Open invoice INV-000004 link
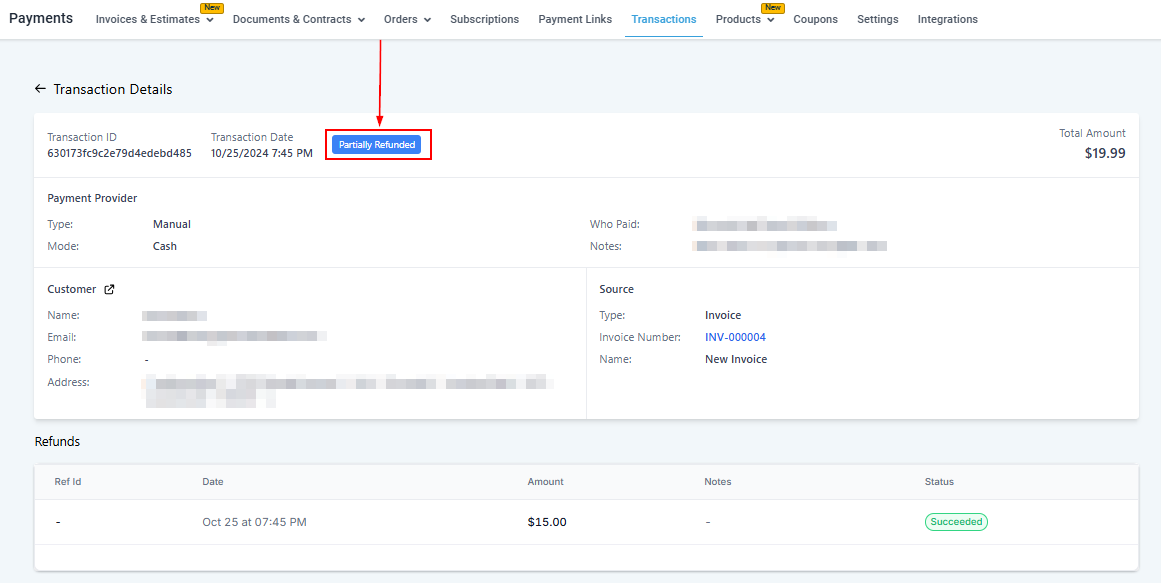1161x583 pixels. (735, 338)
